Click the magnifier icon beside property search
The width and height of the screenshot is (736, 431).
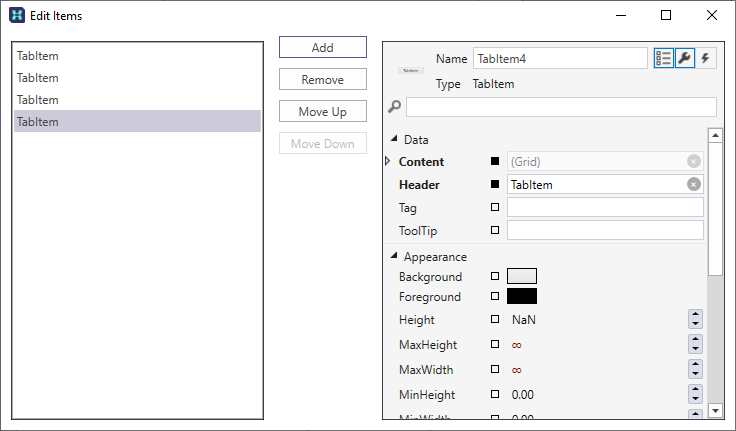(395, 107)
